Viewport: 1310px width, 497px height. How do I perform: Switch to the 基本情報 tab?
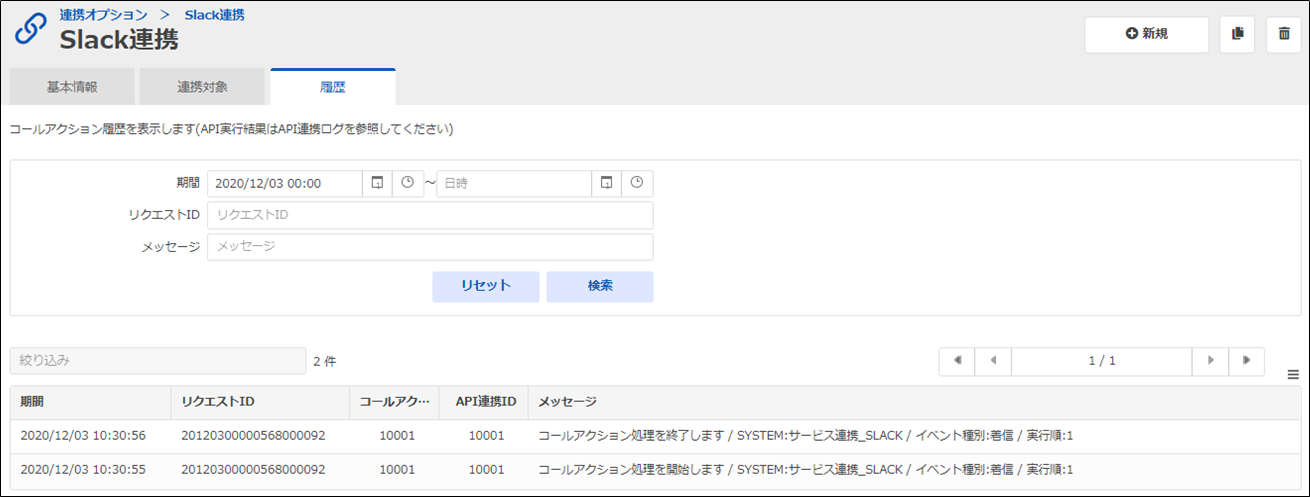pos(72,87)
